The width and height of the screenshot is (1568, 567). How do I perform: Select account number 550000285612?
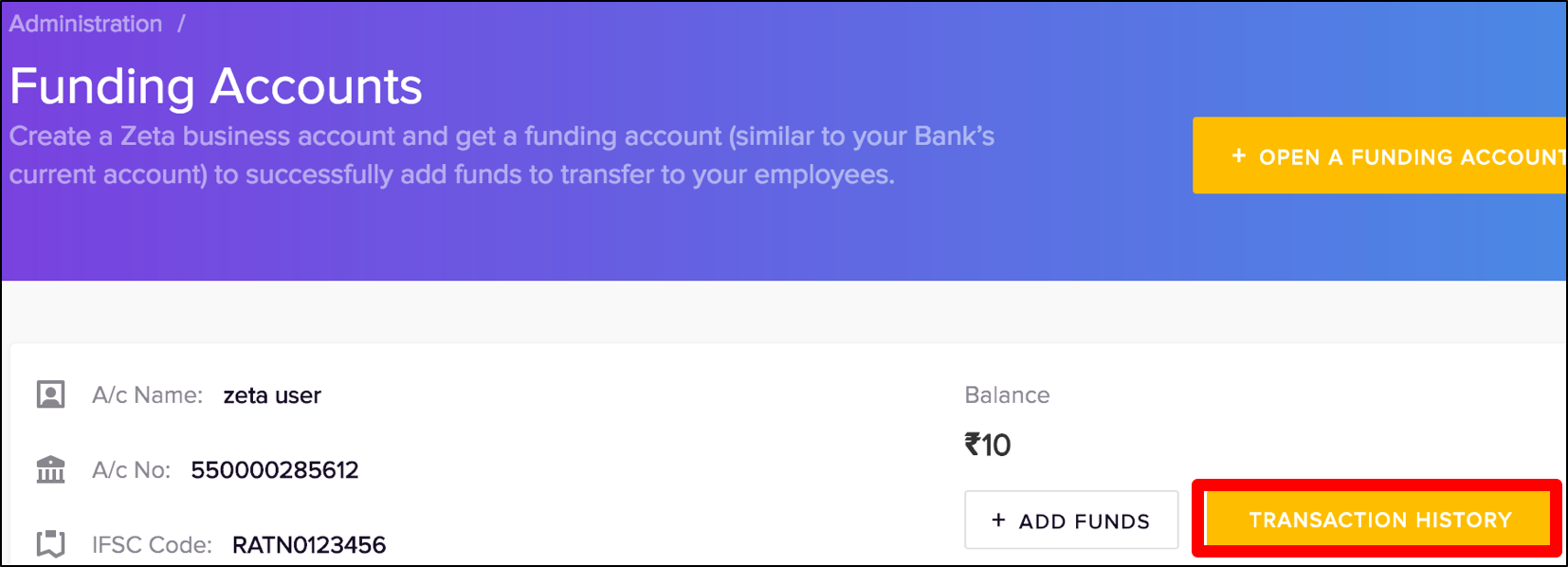tap(275, 470)
